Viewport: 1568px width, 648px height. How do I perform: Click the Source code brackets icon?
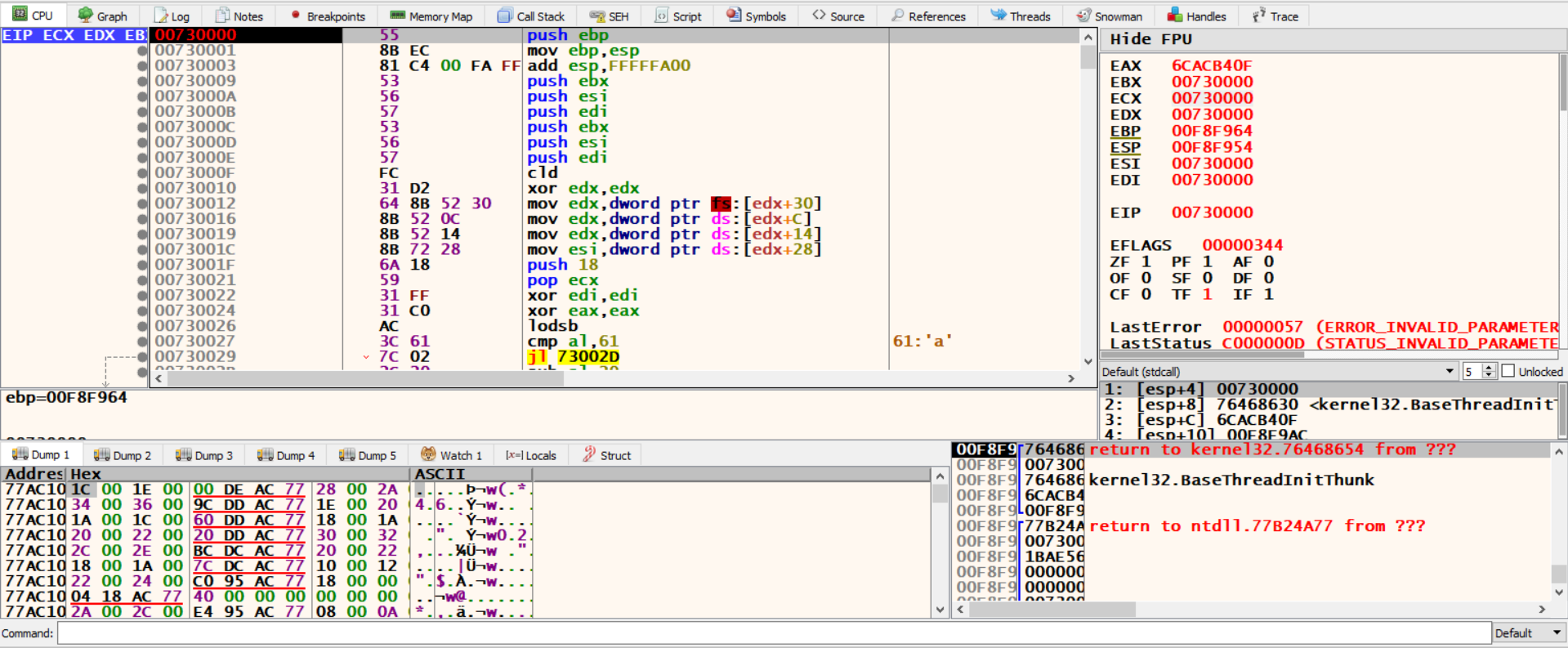(819, 15)
